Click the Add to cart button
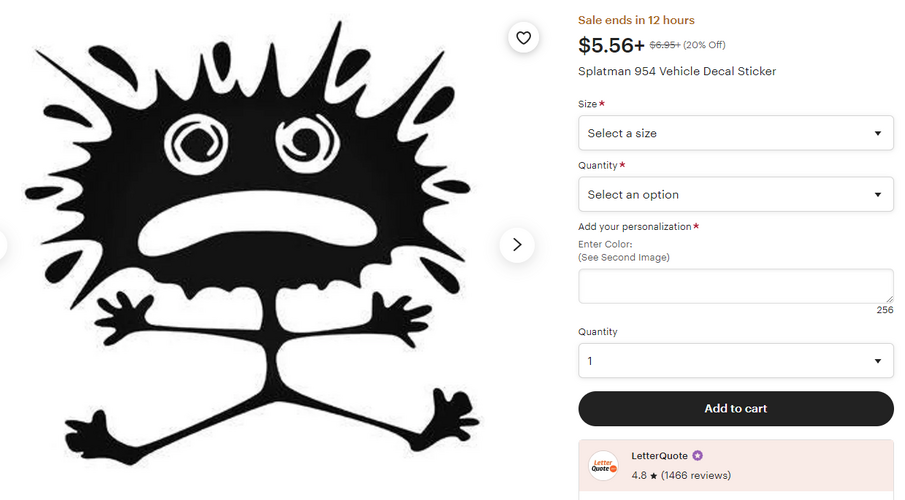The width and height of the screenshot is (905, 500). (x=735, y=408)
